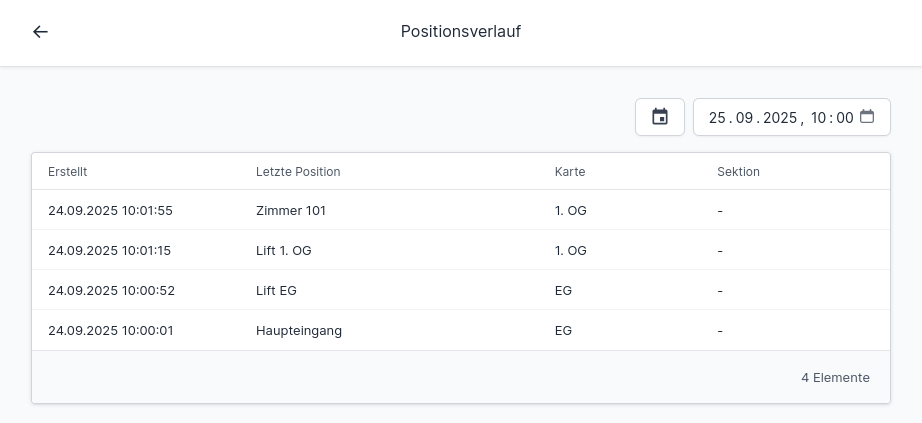This screenshot has width=922, height=423.
Task: Click the Erstellt column header
Action: click(x=68, y=172)
